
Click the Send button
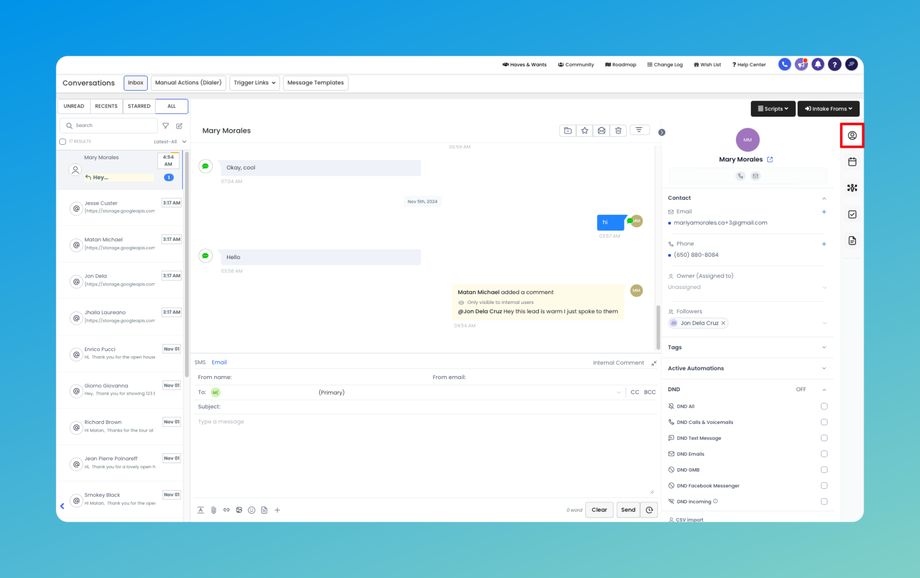click(x=628, y=510)
